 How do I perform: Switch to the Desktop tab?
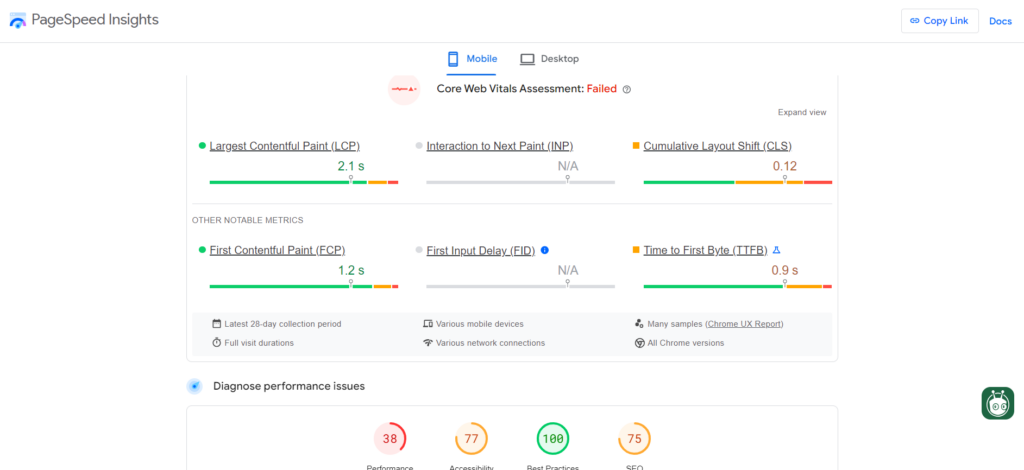click(x=549, y=59)
